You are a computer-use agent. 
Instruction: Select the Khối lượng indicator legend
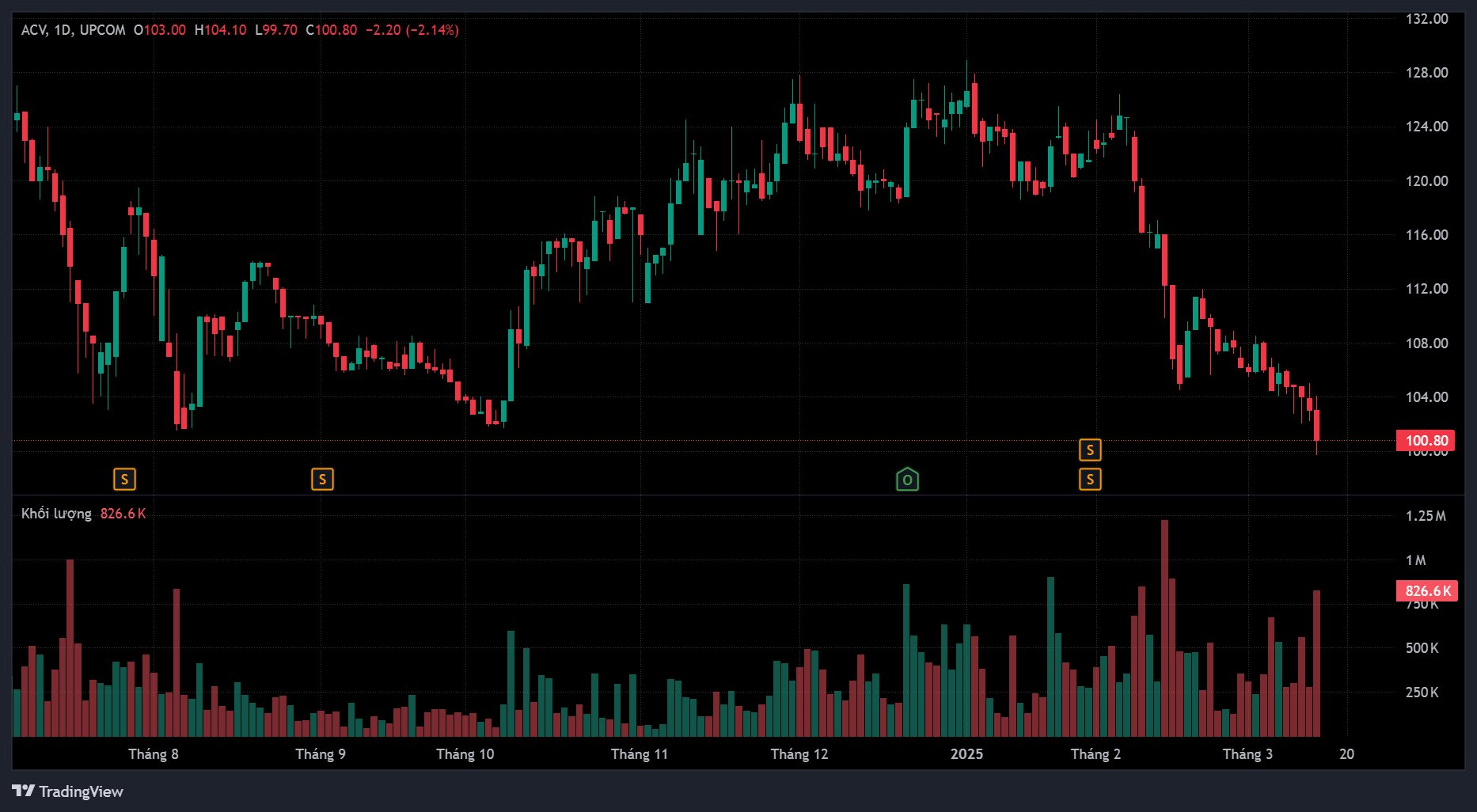point(56,514)
